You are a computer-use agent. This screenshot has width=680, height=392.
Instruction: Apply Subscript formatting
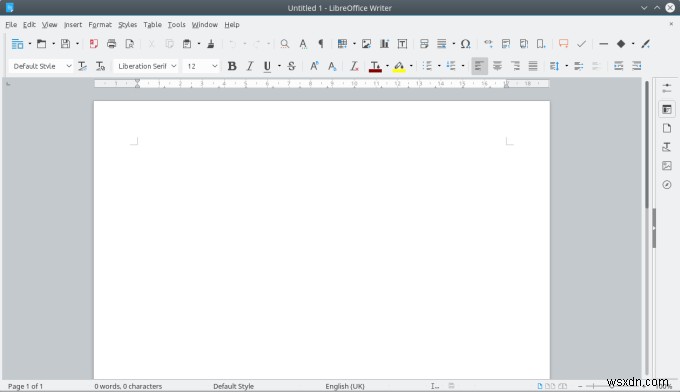click(332, 66)
